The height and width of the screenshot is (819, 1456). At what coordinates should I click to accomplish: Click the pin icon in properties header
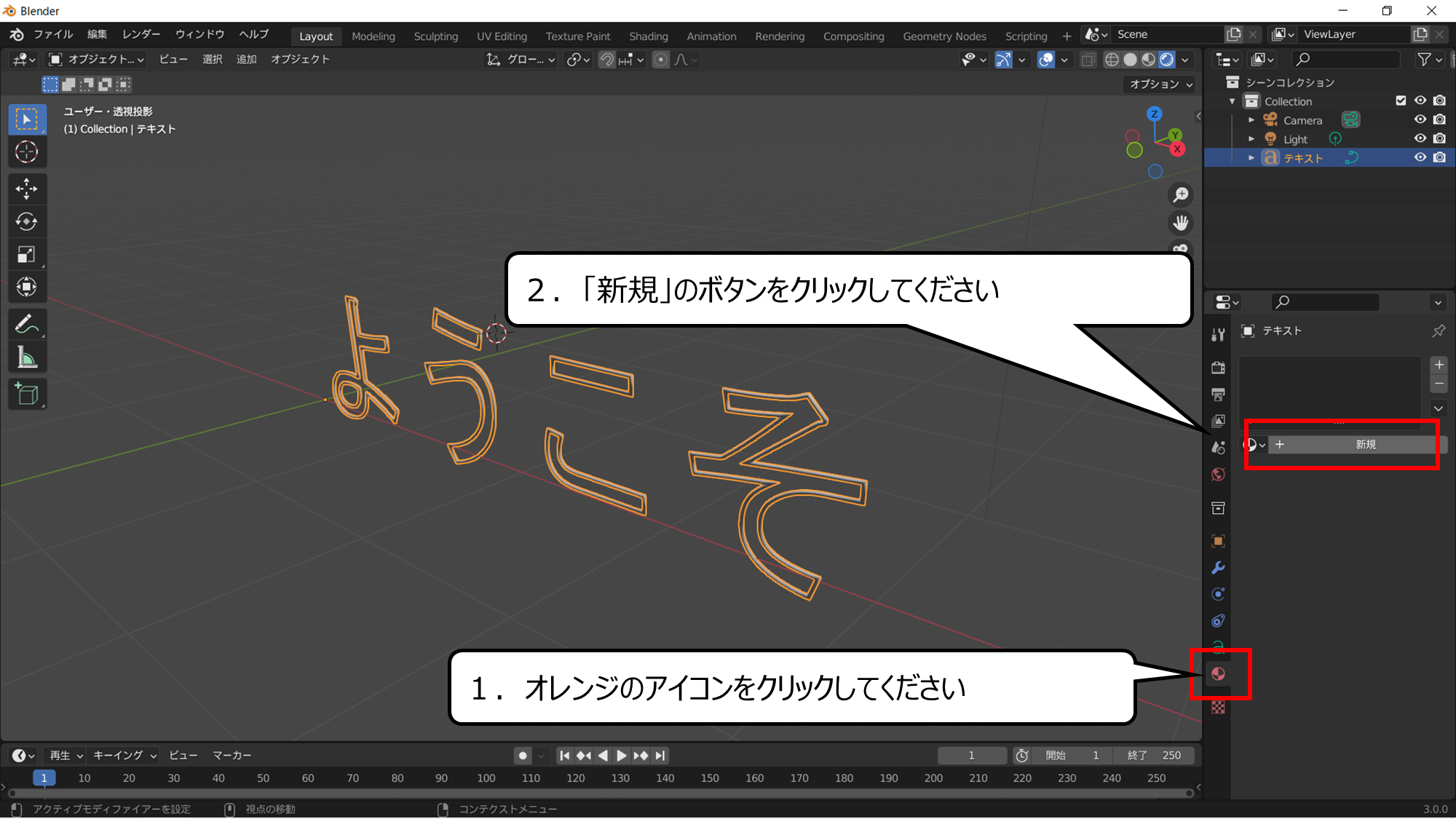1439,331
